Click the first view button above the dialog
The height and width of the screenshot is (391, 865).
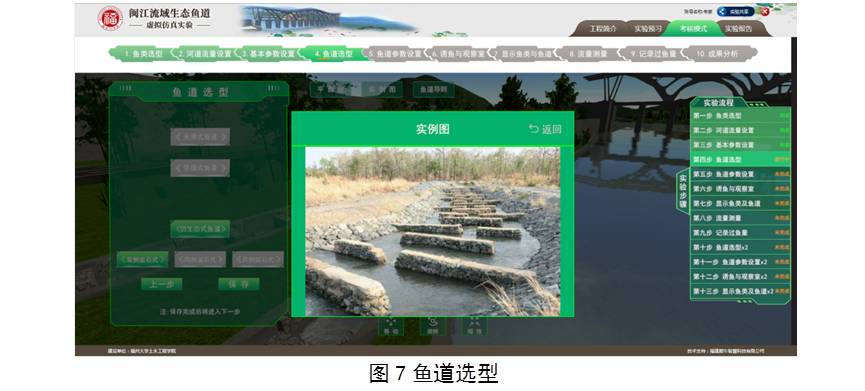click(330, 89)
